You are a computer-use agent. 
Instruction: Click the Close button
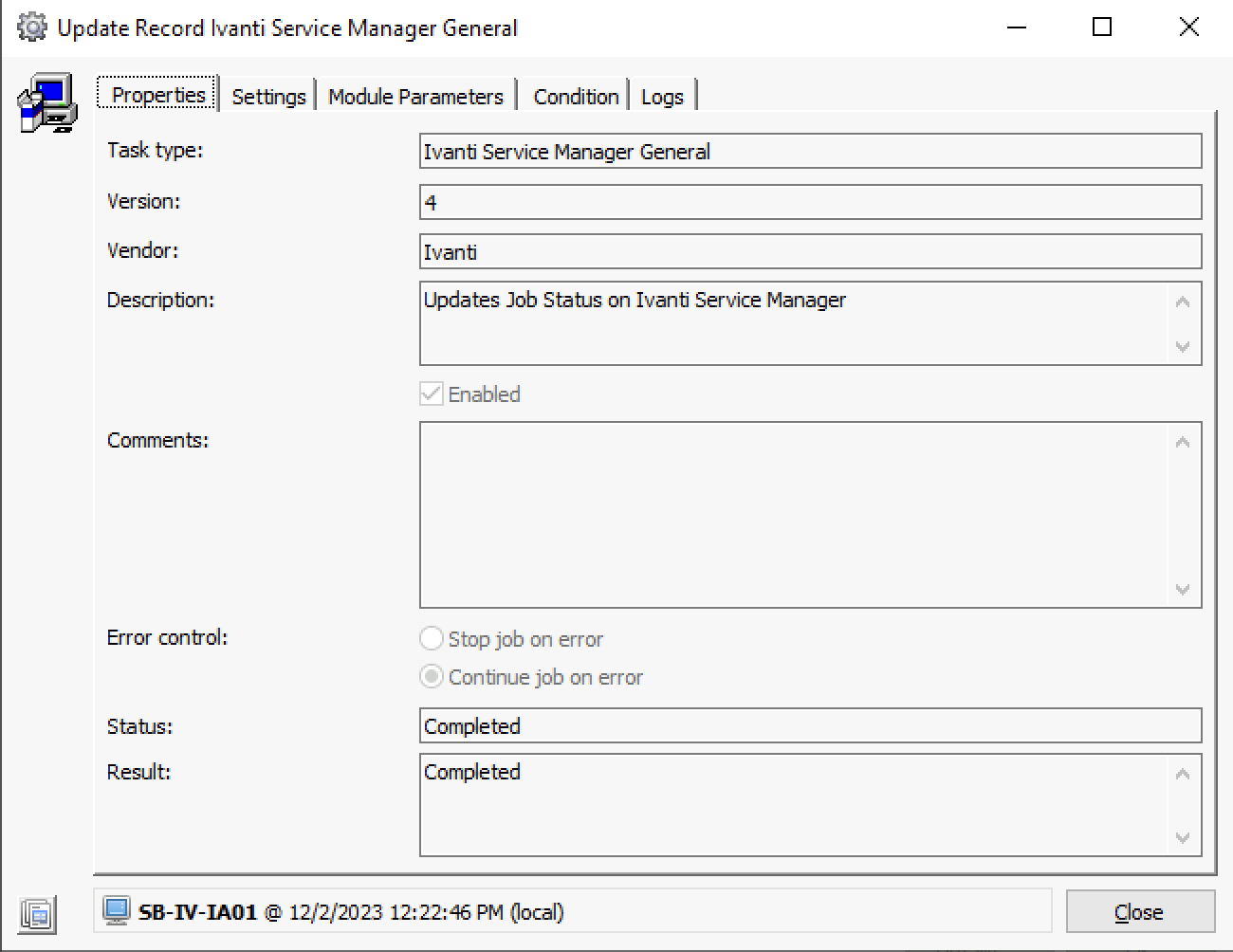1140,912
